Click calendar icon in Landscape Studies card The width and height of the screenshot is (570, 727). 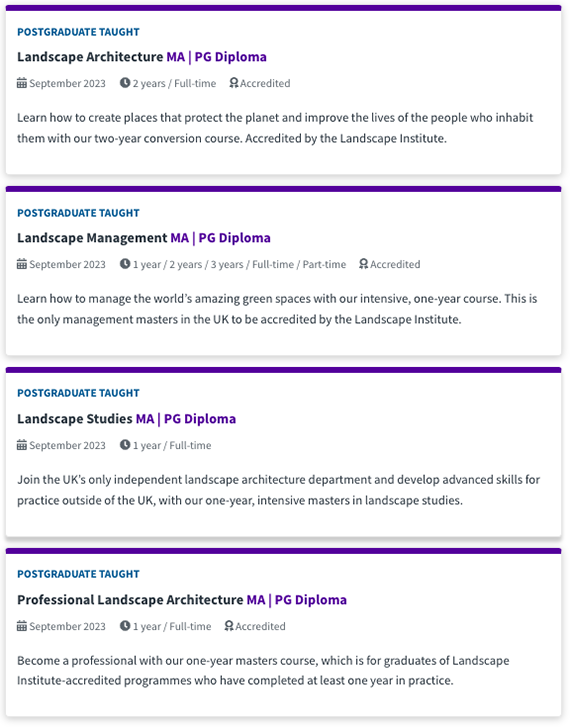click(x=22, y=445)
